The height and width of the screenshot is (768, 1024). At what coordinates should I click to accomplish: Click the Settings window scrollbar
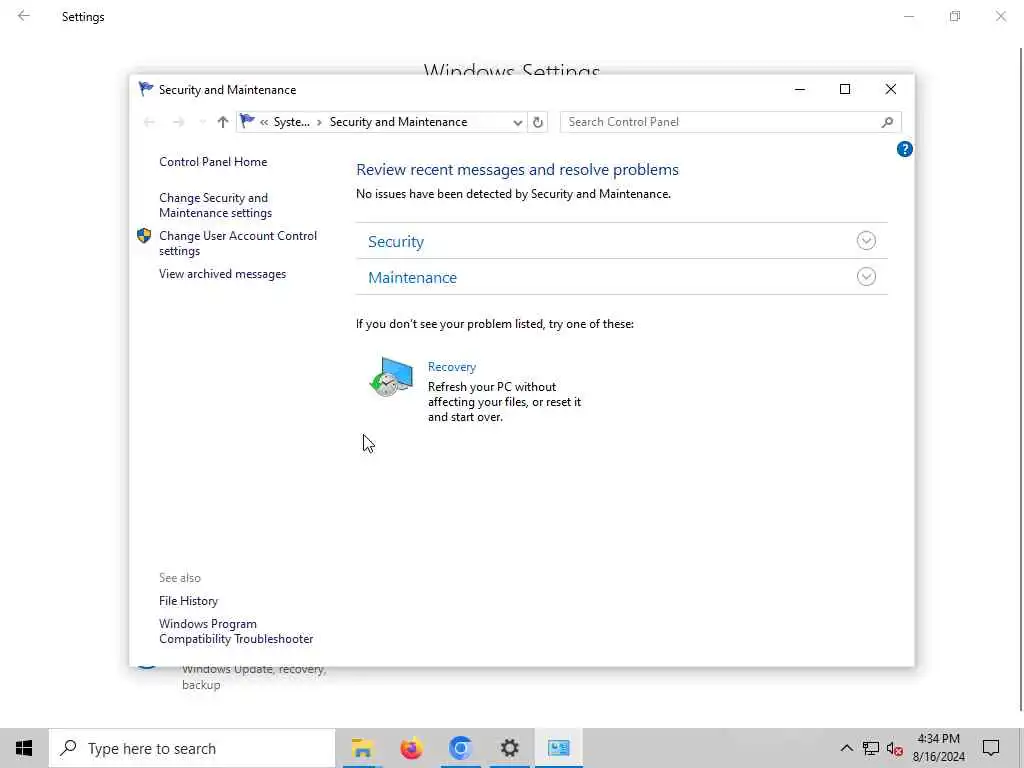[x=1021, y=379]
